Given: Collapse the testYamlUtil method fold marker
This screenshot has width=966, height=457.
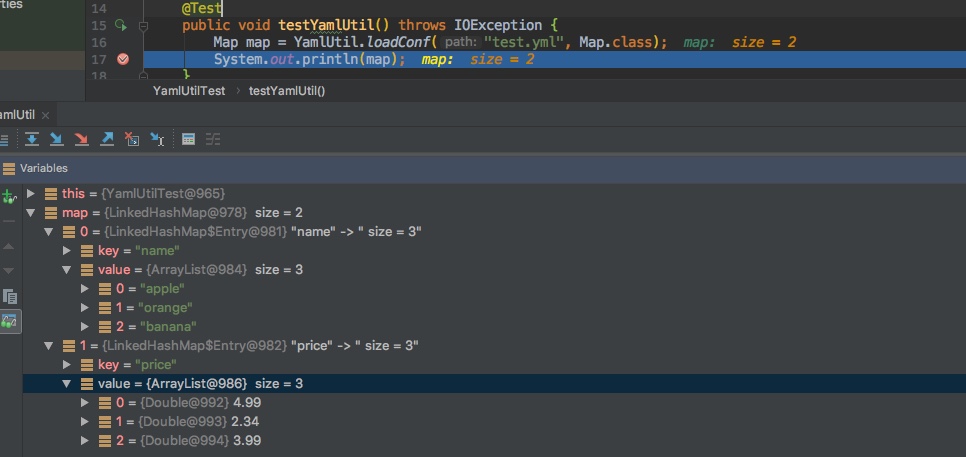Looking at the screenshot, I should coord(143,26).
